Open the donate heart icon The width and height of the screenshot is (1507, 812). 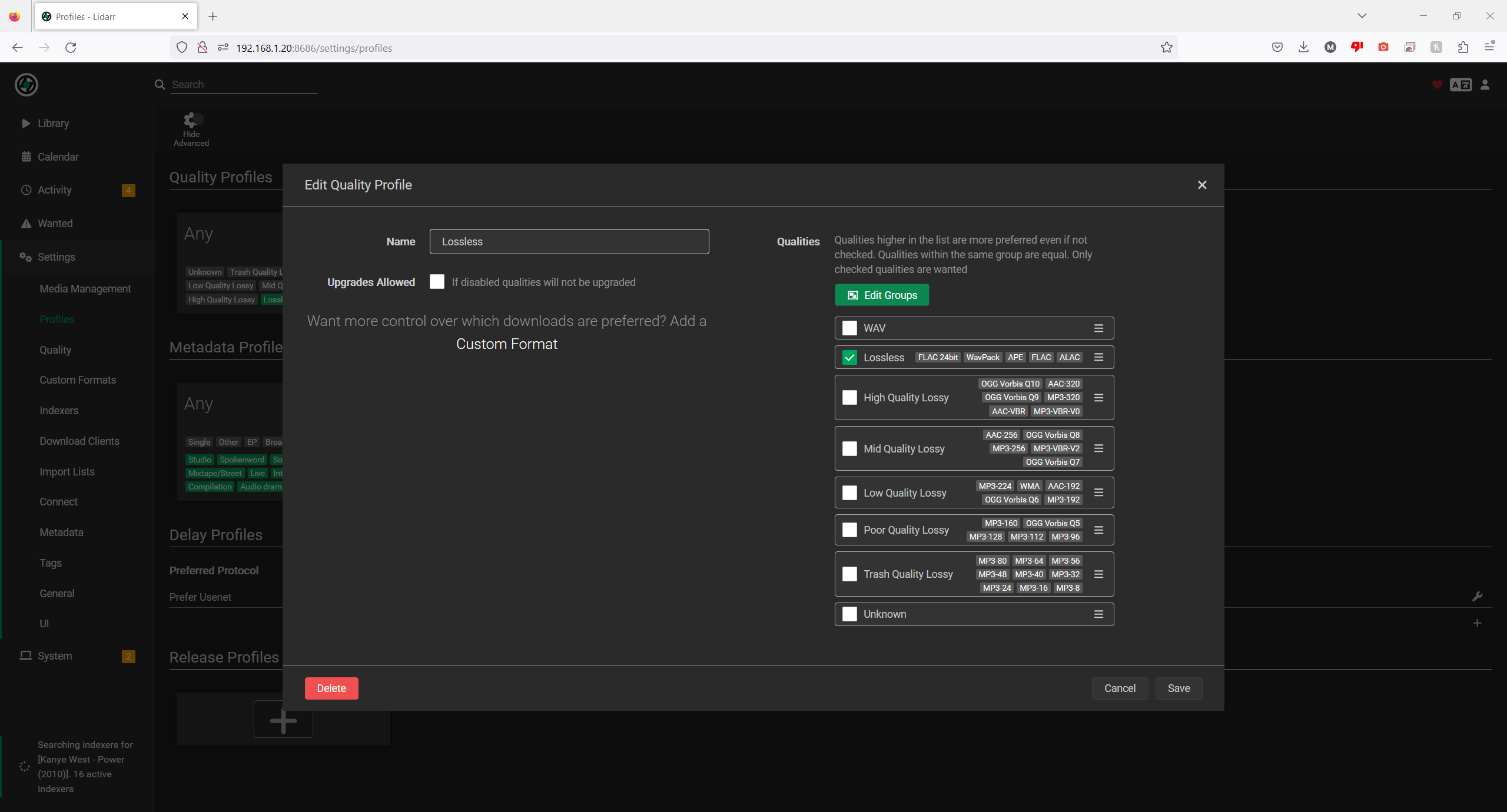tap(1436, 85)
